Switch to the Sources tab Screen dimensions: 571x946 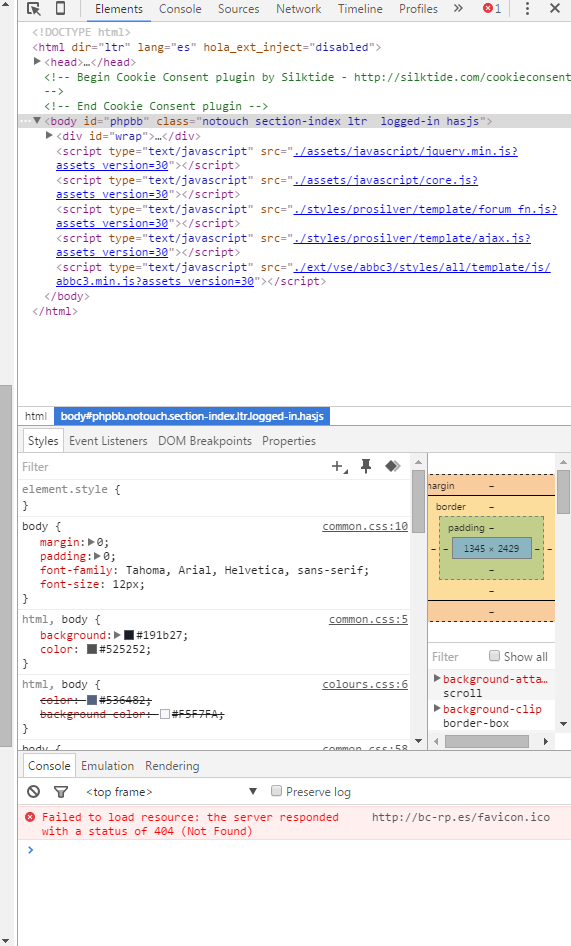(x=238, y=9)
